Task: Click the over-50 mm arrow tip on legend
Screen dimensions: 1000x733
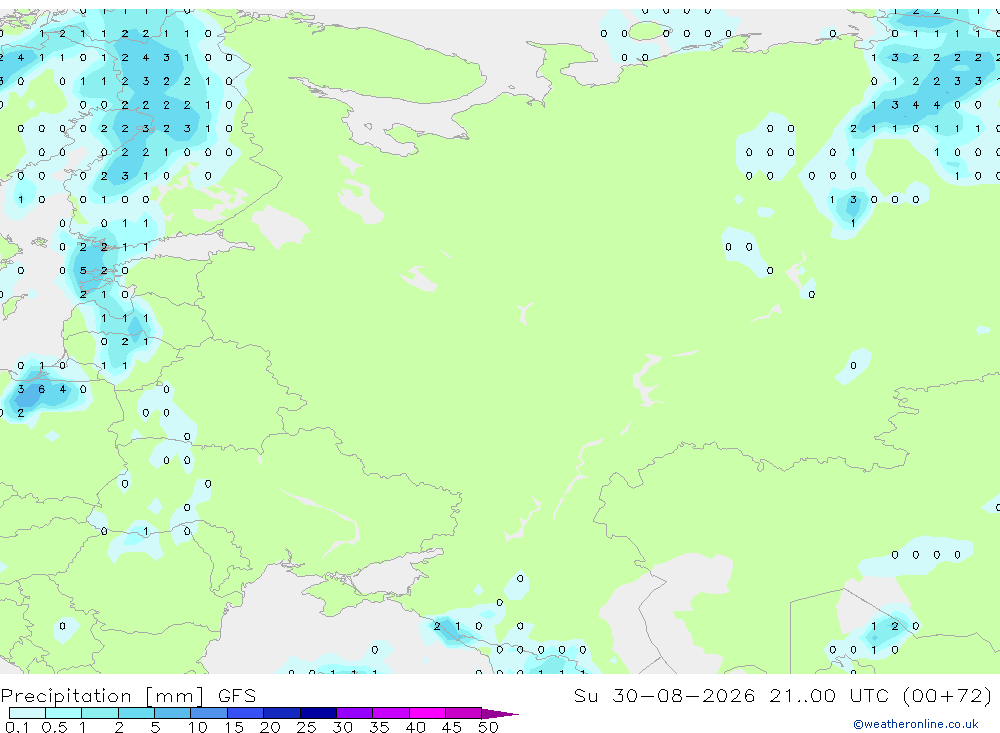Action: [500, 714]
